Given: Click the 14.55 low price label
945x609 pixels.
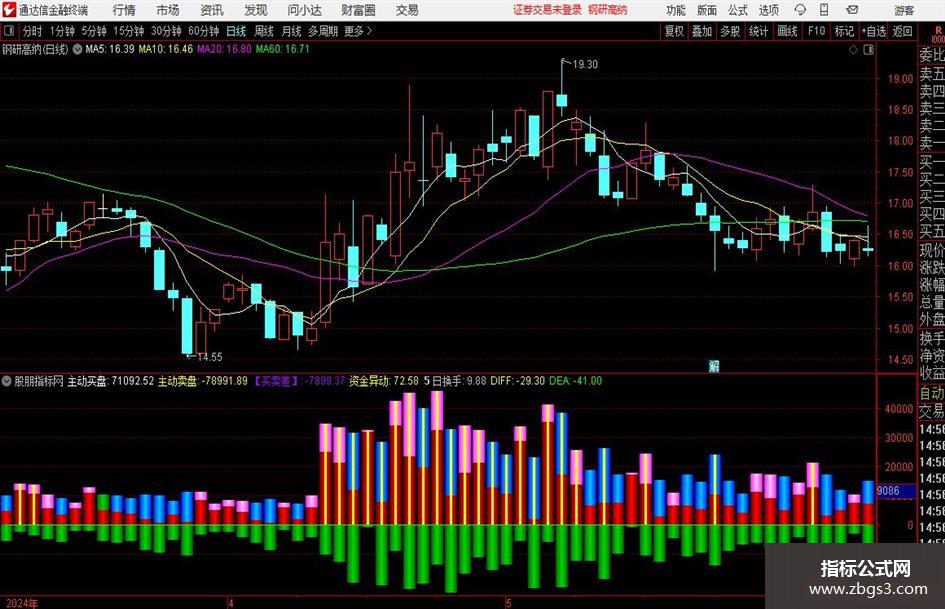Looking at the screenshot, I should pyautogui.click(x=209, y=357).
